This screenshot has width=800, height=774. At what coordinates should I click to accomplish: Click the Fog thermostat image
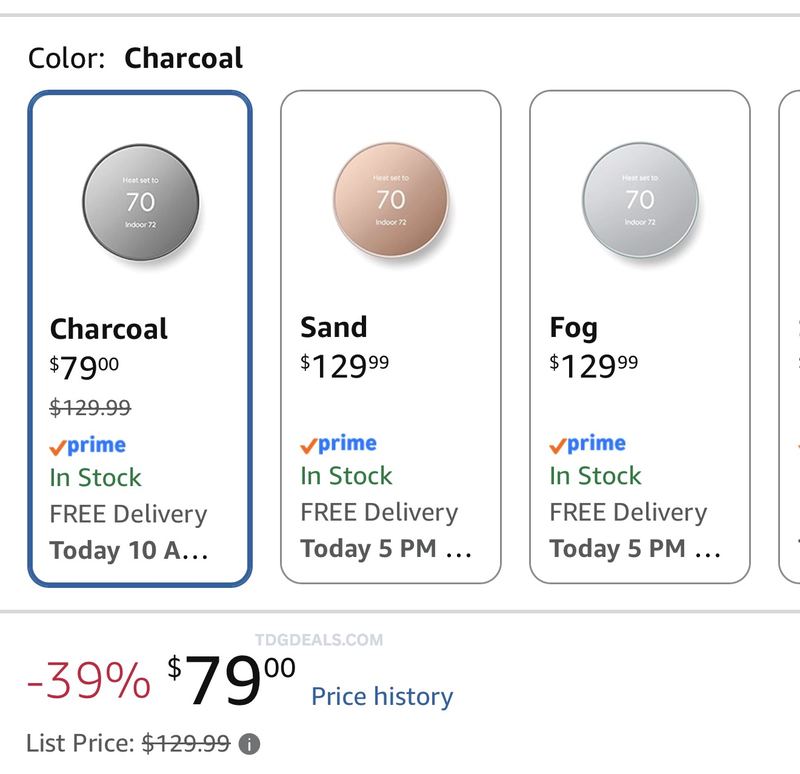(641, 200)
